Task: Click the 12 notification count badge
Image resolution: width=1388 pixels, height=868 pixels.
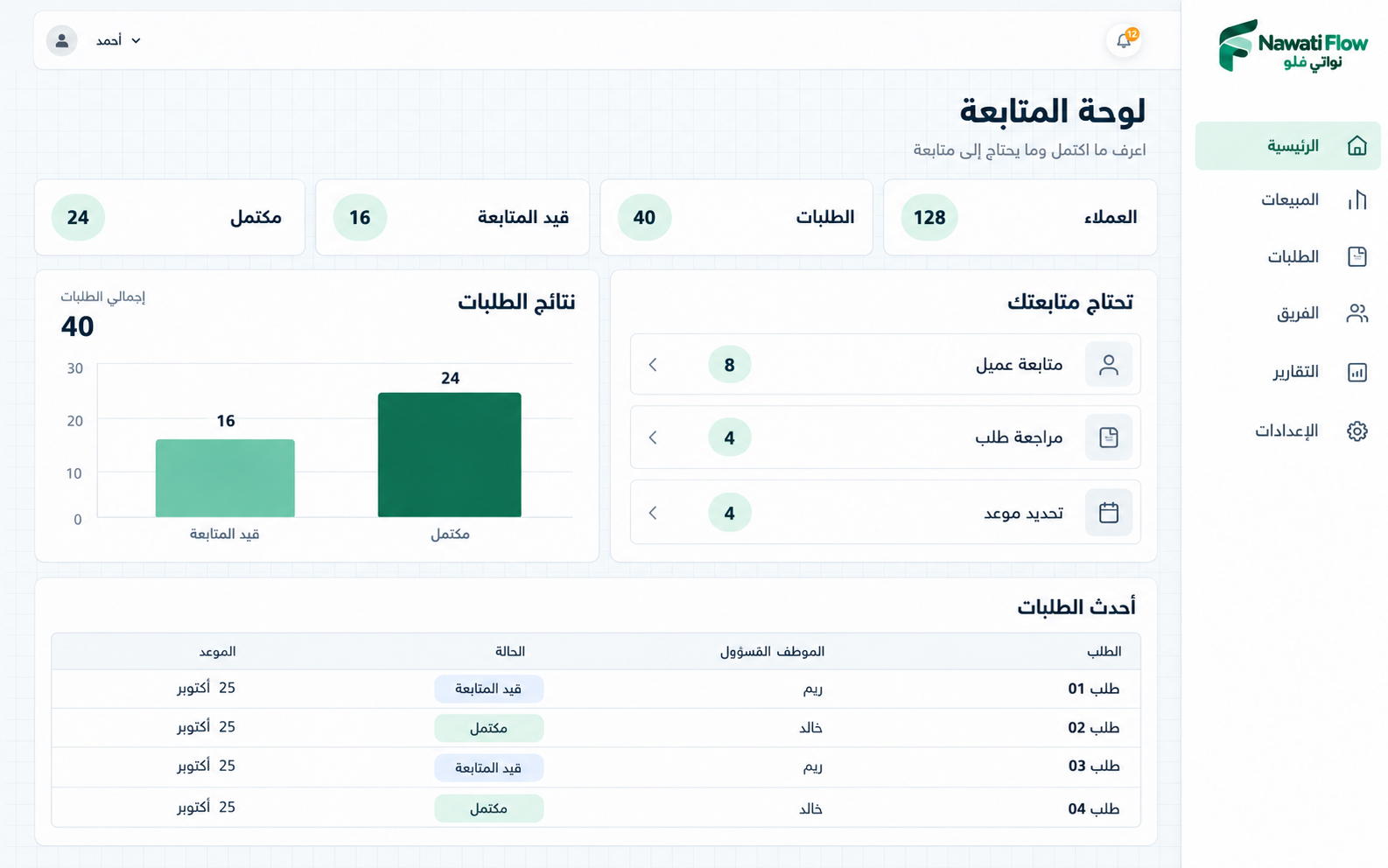Action: coord(1132,34)
